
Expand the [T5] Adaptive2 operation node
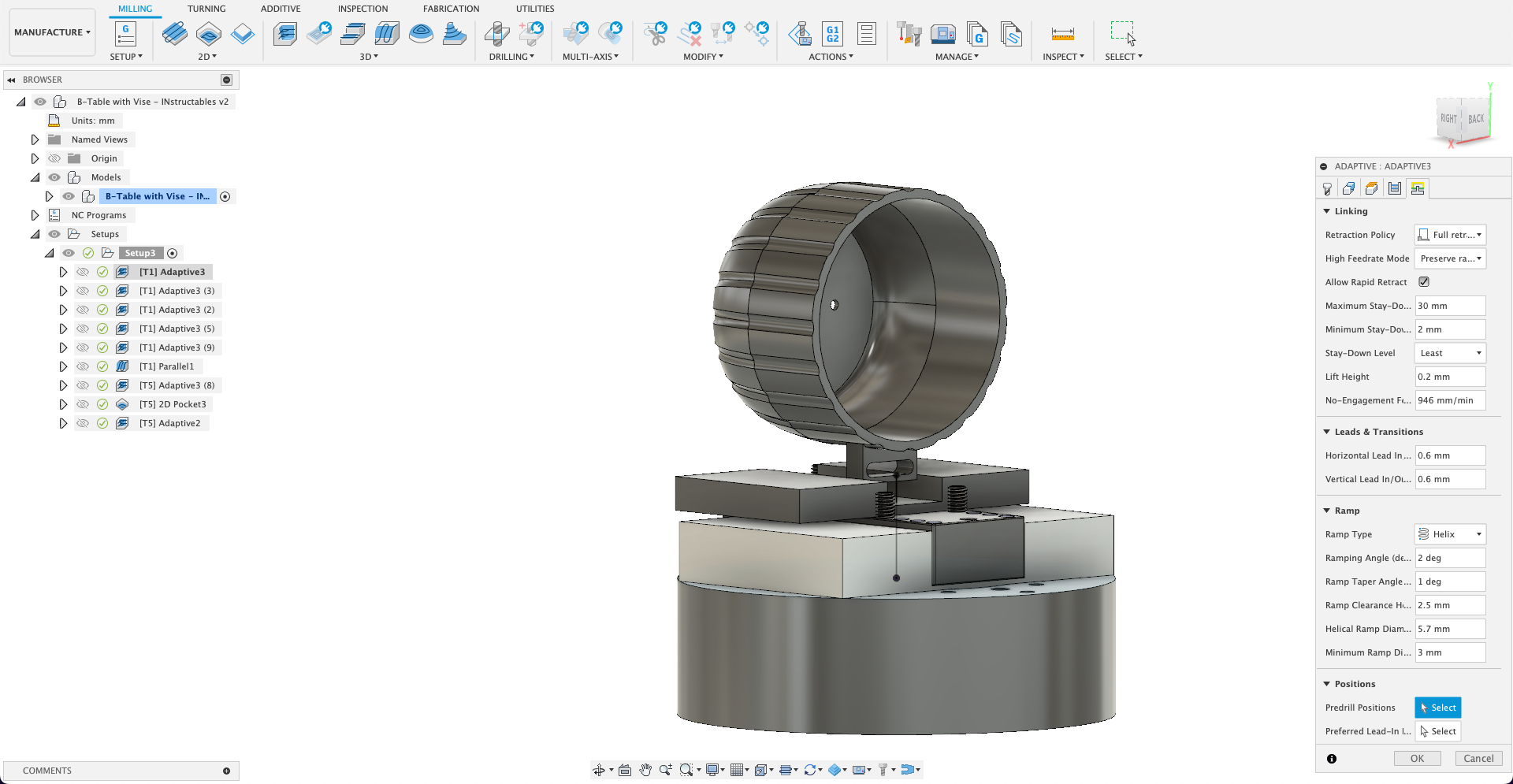63,423
